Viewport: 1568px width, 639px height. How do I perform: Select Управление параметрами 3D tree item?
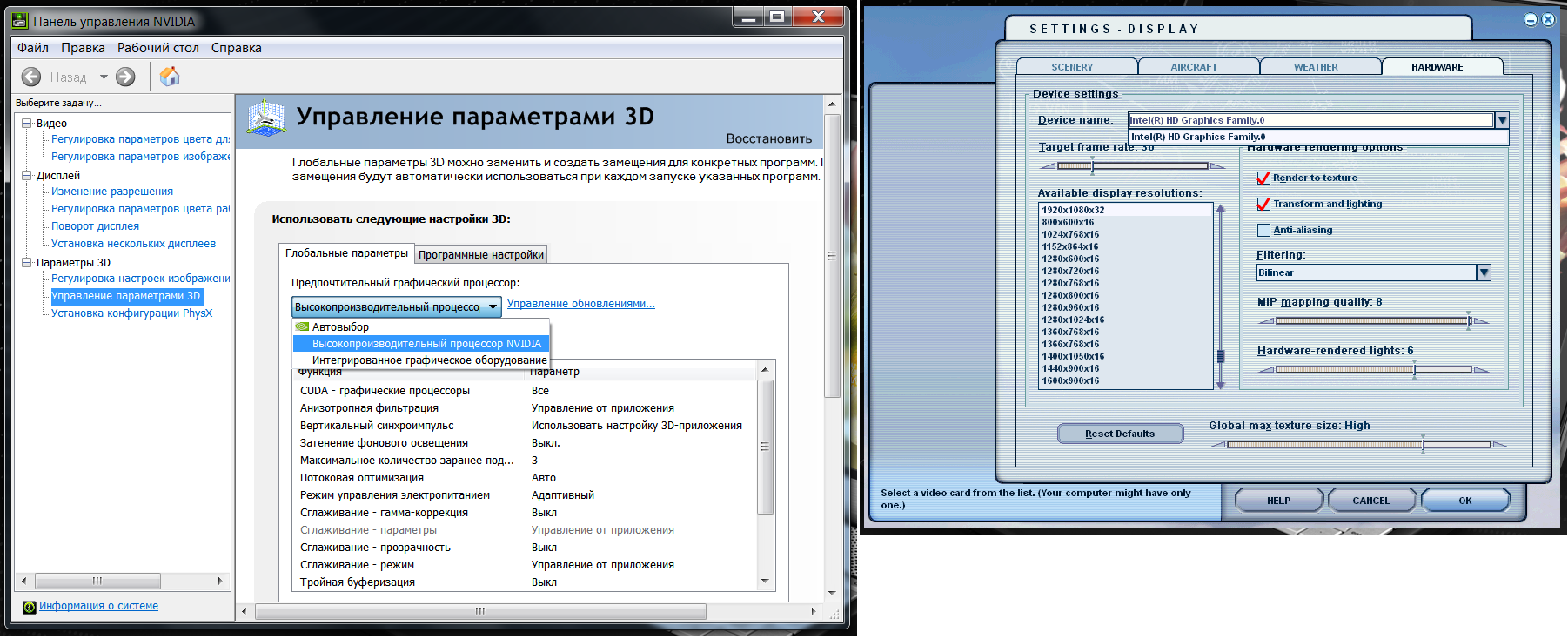point(126,296)
